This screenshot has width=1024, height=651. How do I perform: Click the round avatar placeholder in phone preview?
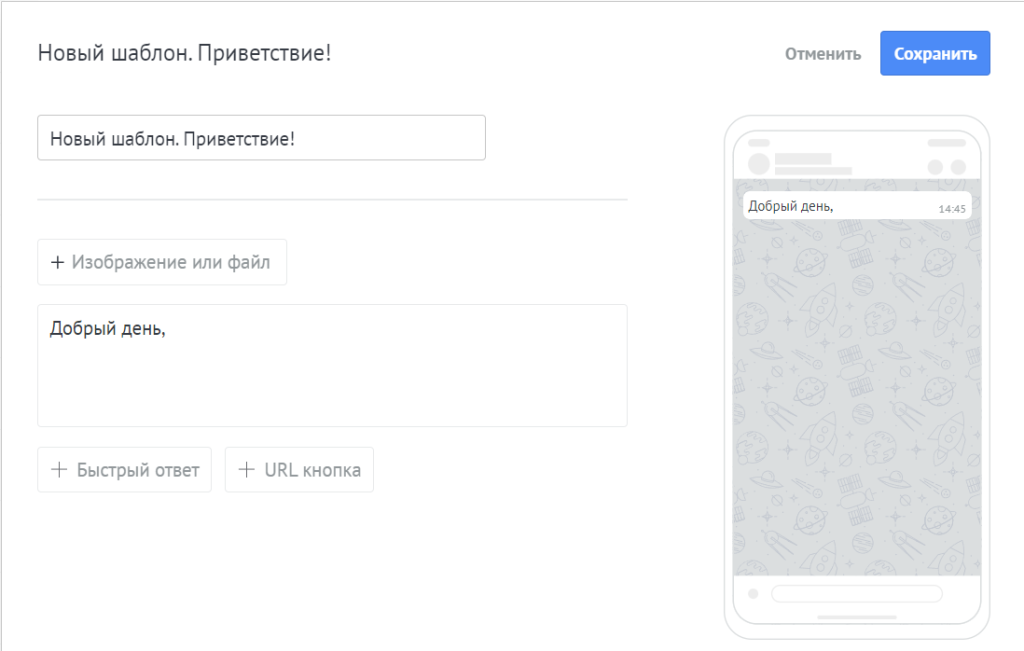(759, 164)
